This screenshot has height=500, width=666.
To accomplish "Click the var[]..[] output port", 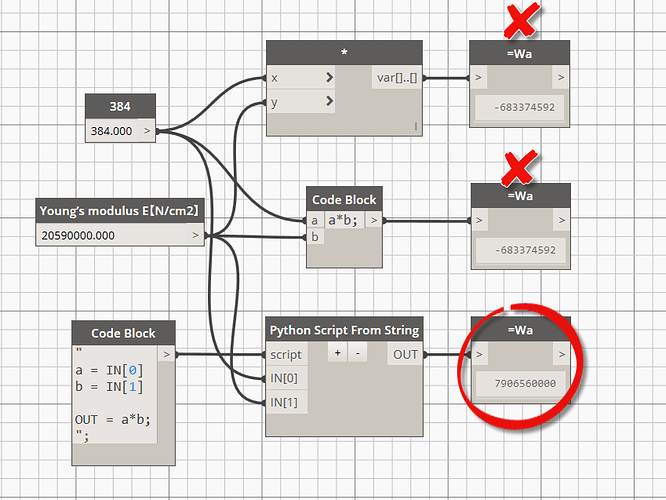I will coord(397,78).
